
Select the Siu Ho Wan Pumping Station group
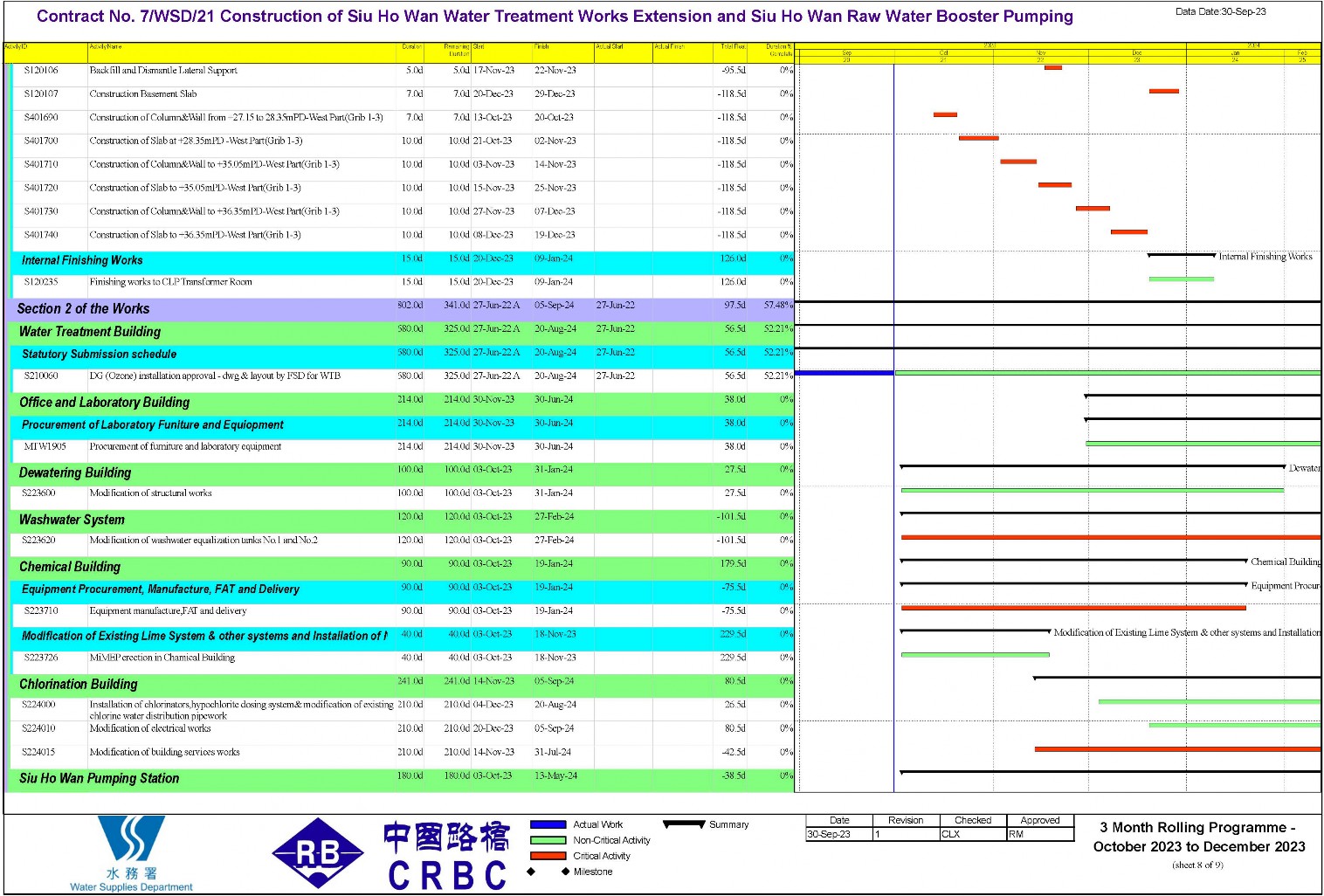pos(403,780)
